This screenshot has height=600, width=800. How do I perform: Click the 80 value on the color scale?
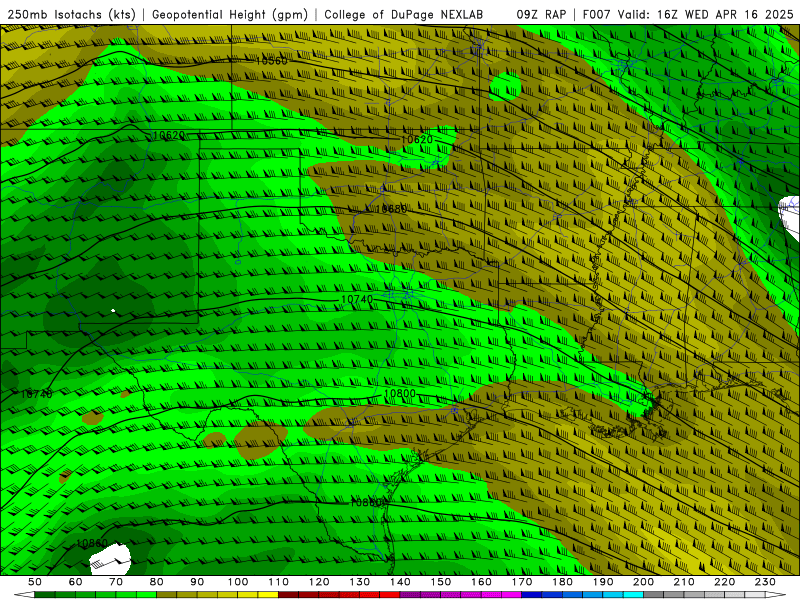coord(157,582)
